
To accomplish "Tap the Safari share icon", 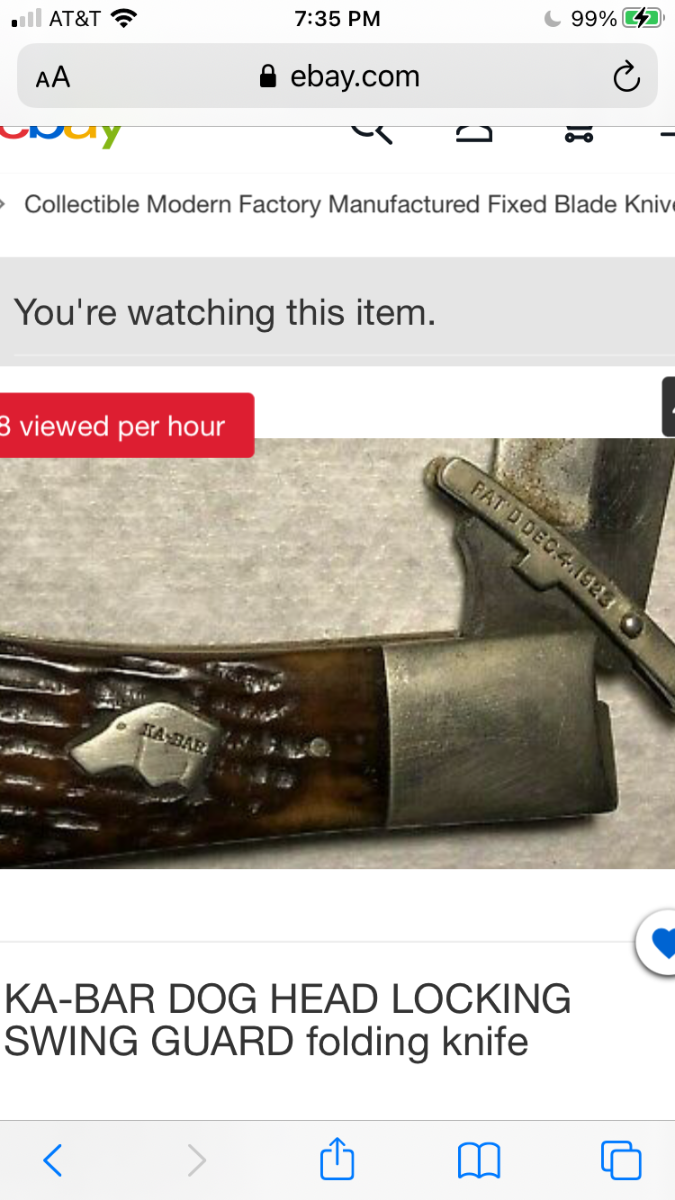I will 337,1160.
